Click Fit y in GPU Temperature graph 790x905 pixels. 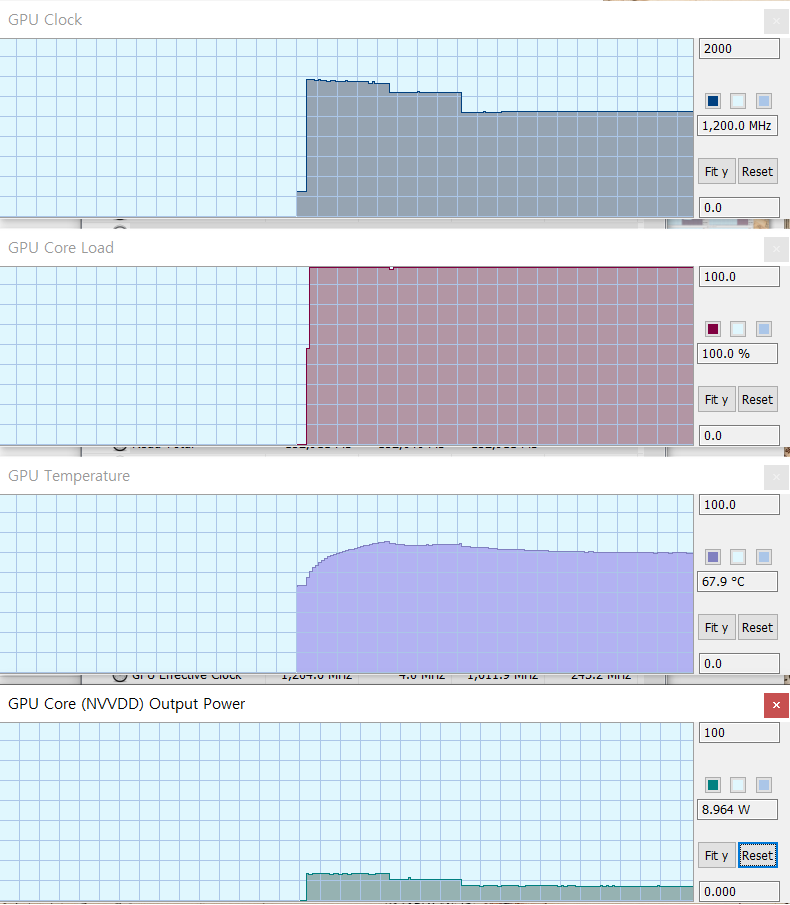717,627
